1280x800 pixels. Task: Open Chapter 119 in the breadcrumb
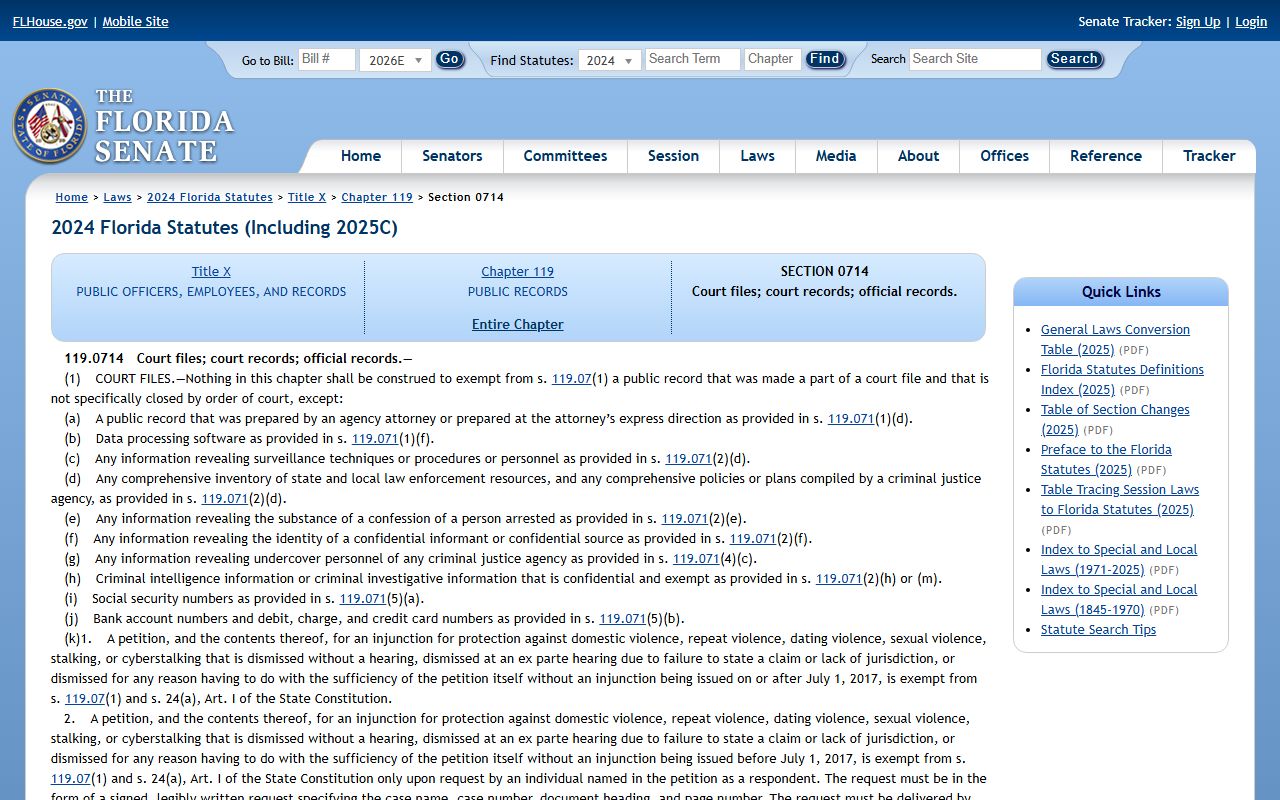click(x=377, y=197)
